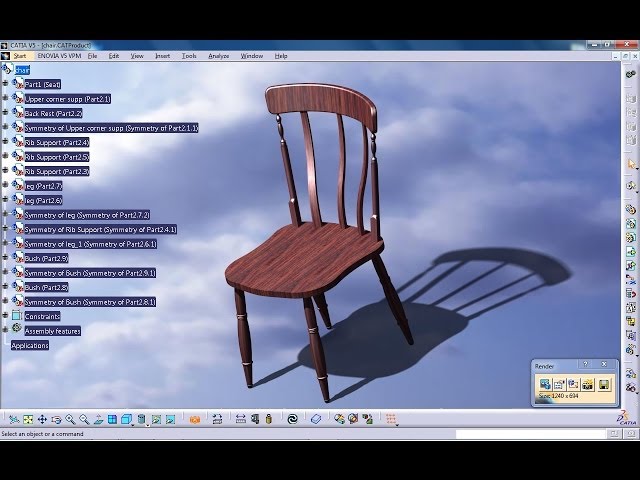The width and height of the screenshot is (640, 480).
Task: Open the Tools menu
Action: (189, 56)
